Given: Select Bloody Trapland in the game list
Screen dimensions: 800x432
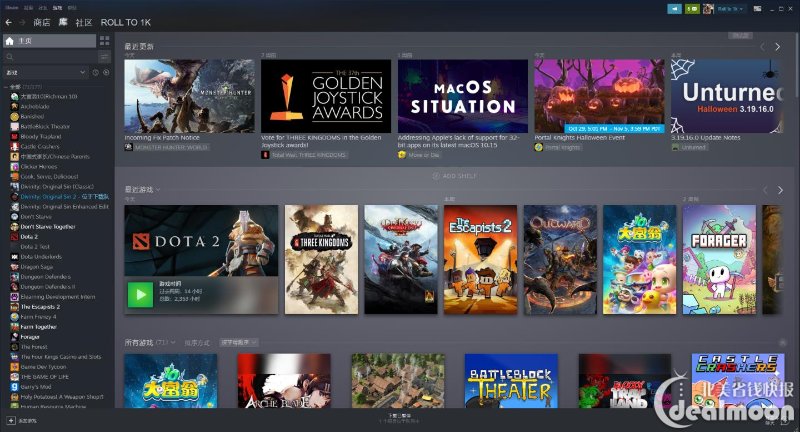Looking at the screenshot, I should (41, 136).
